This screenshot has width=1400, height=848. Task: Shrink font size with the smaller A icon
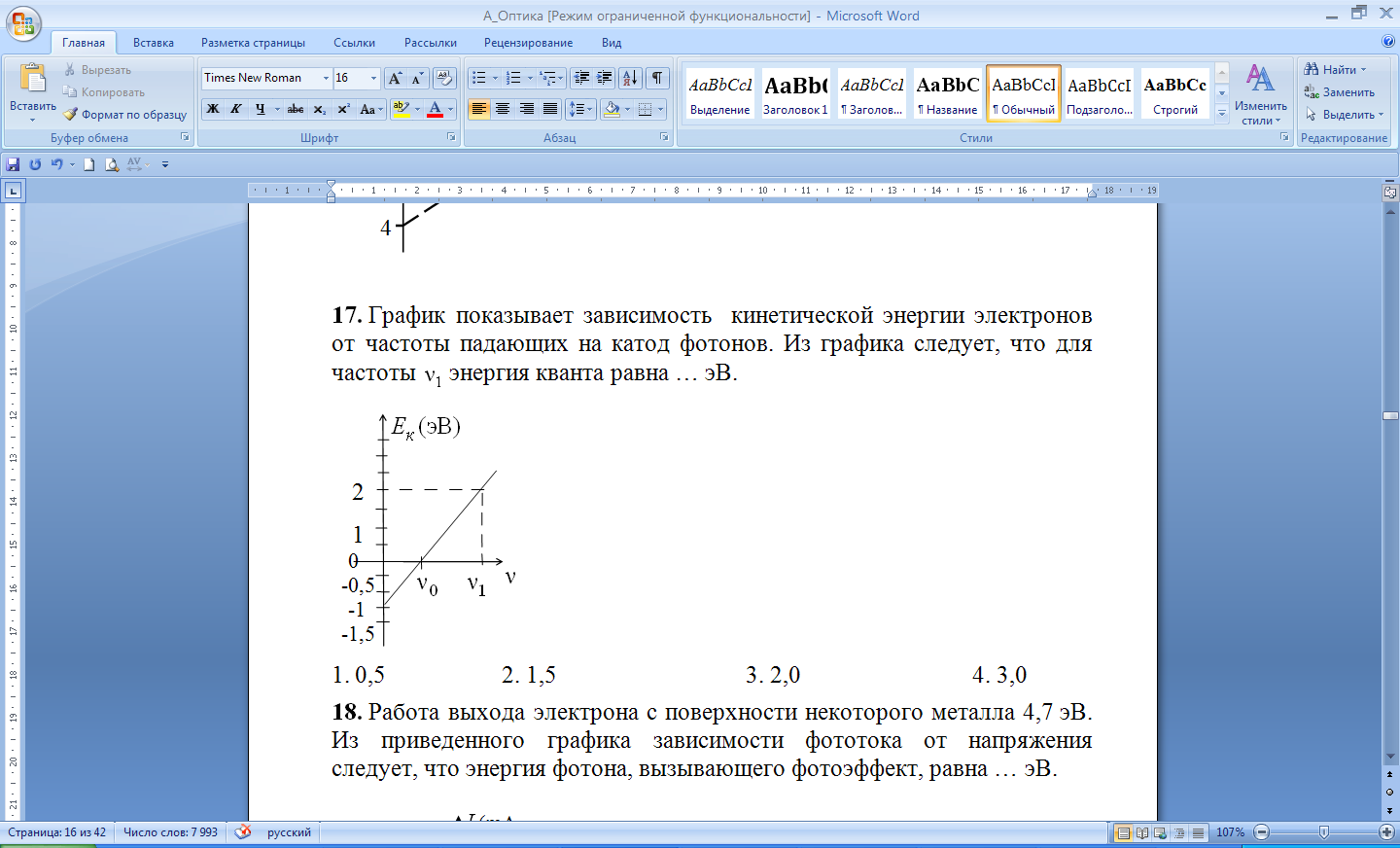pyautogui.click(x=417, y=78)
